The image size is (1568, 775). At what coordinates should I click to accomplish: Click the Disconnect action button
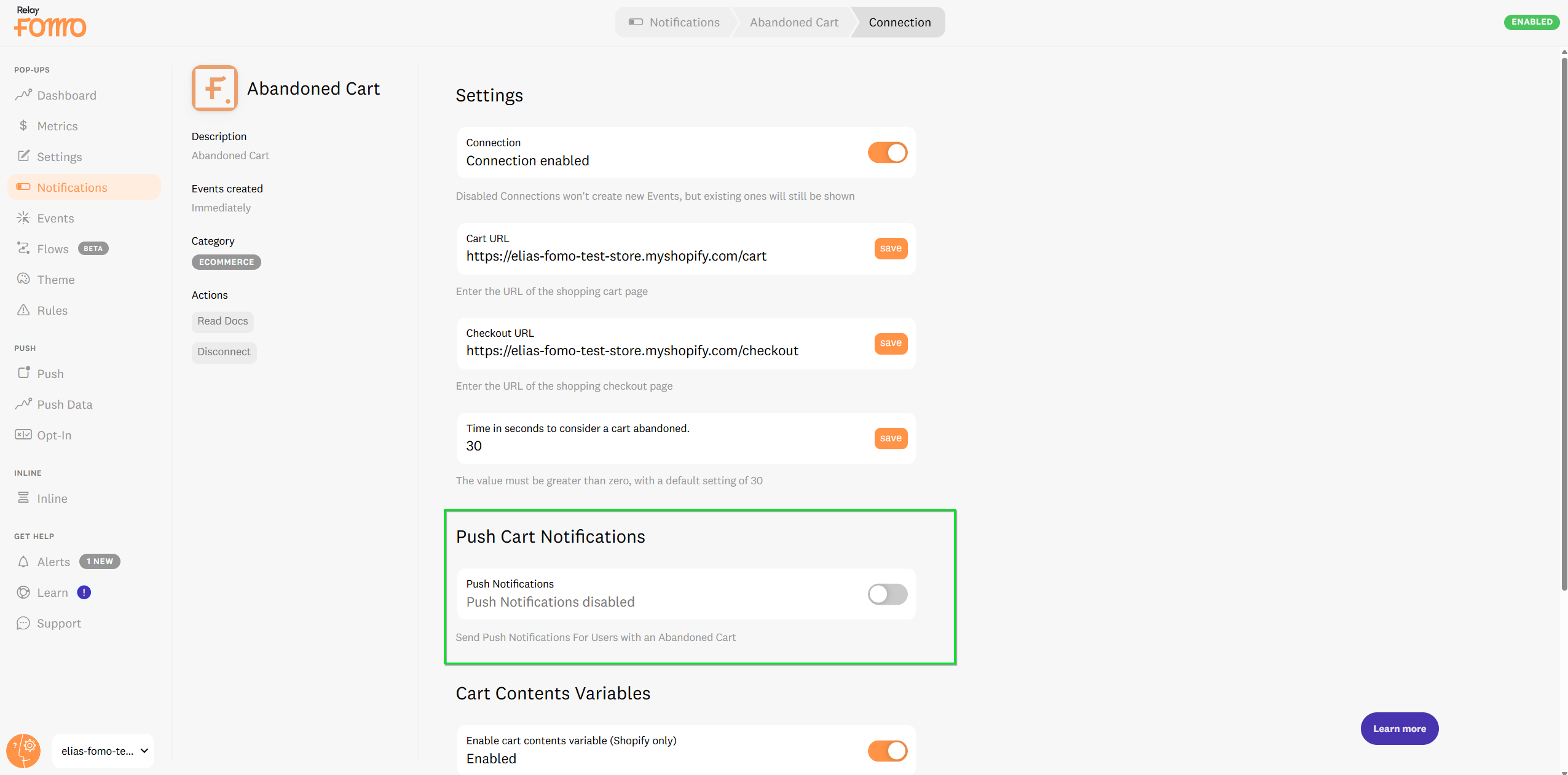224,352
